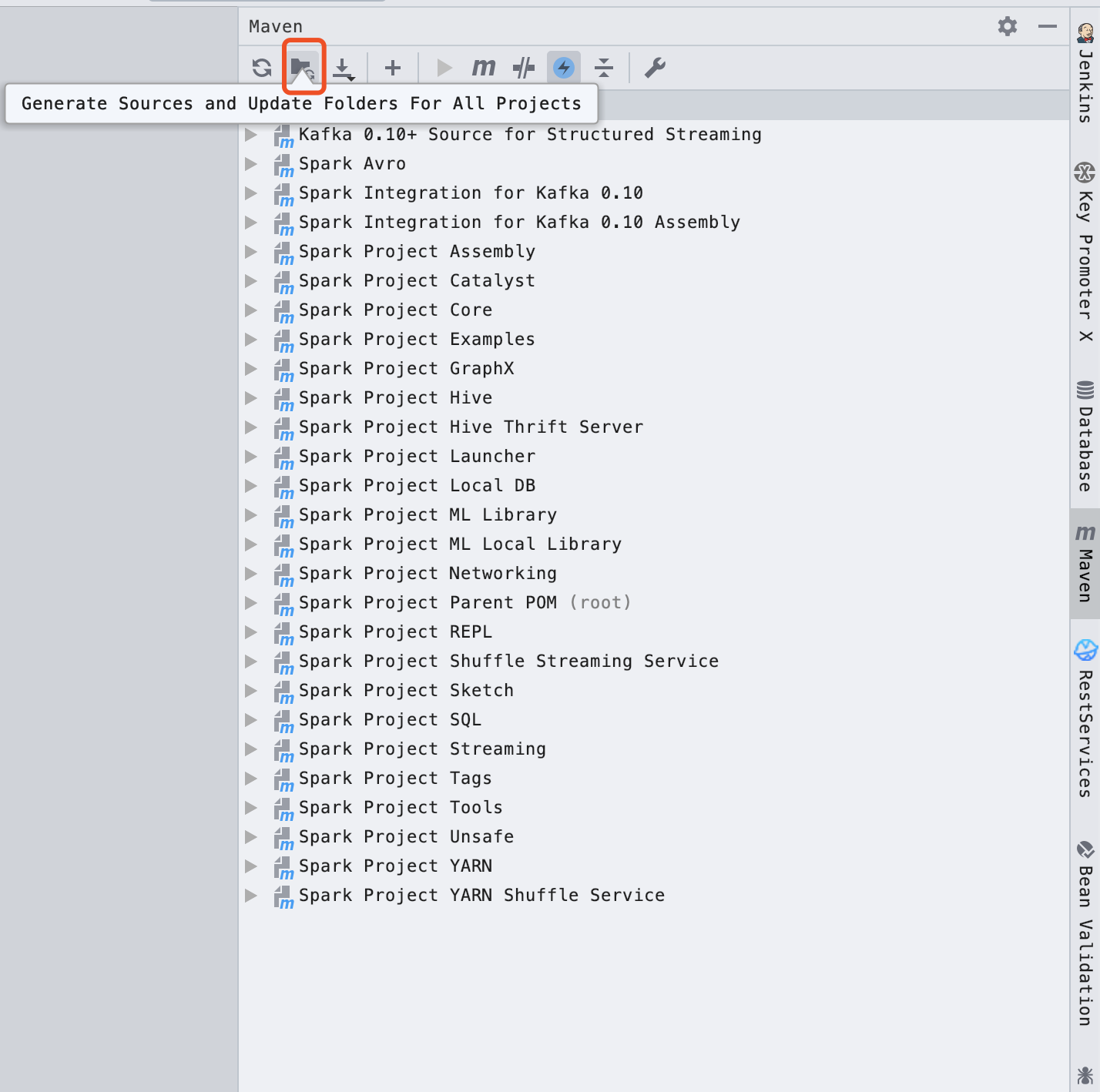The image size is (1100, 1092).
Task: Open Key Promoter X side tab
Action: click(1085, 253)
